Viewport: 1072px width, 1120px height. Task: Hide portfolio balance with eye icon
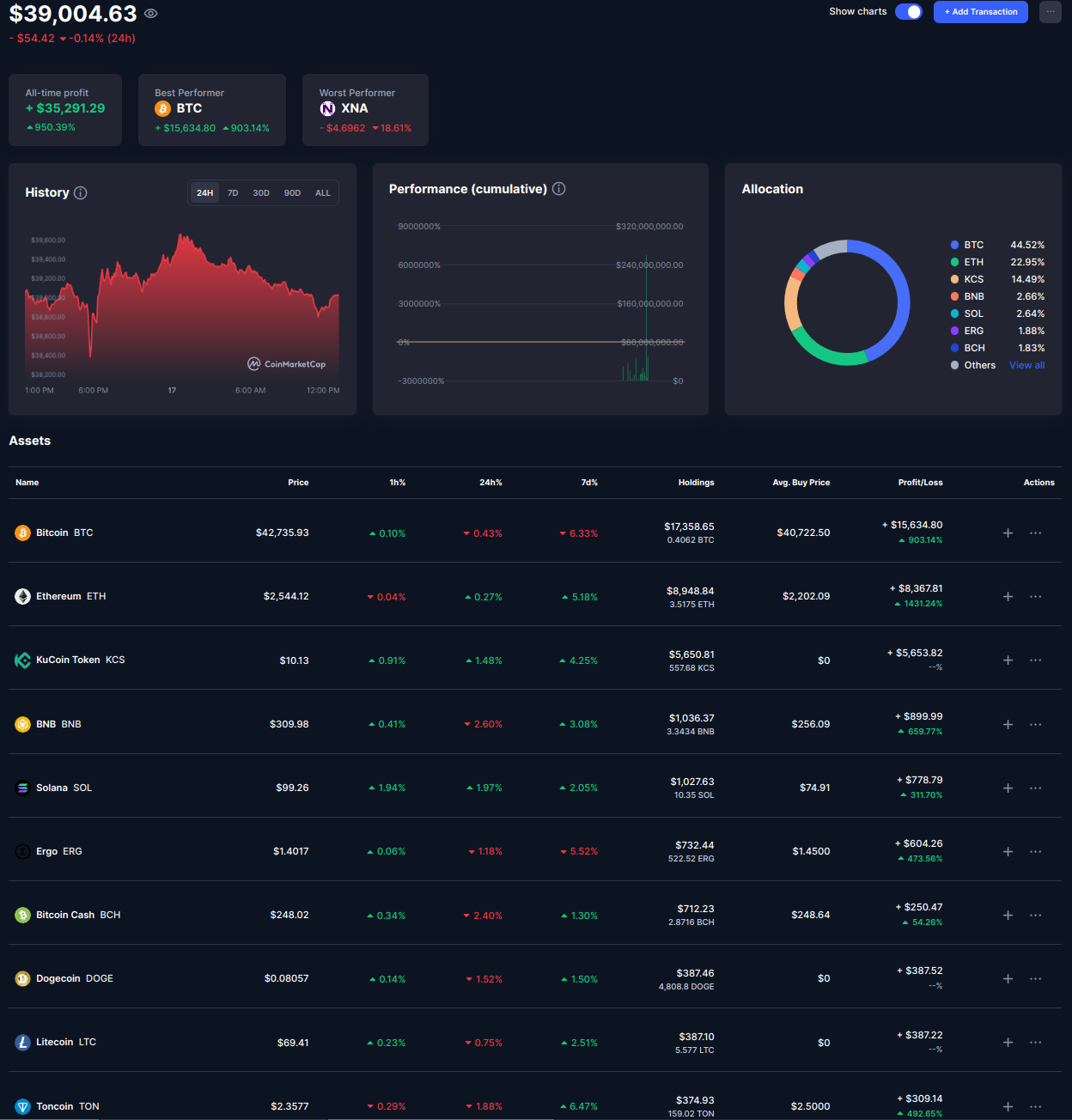click(151, 14)
